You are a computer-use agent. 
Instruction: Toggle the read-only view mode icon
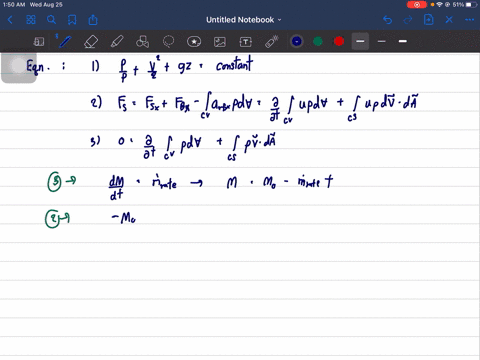[39, 42]
